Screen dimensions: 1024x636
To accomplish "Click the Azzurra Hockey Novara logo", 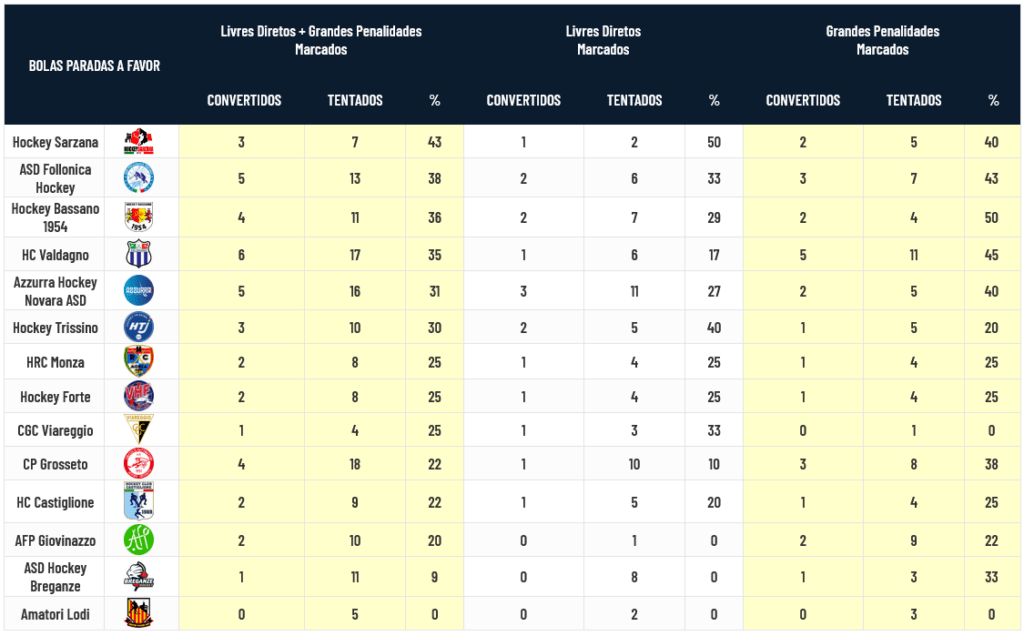I will click(139, 291).
